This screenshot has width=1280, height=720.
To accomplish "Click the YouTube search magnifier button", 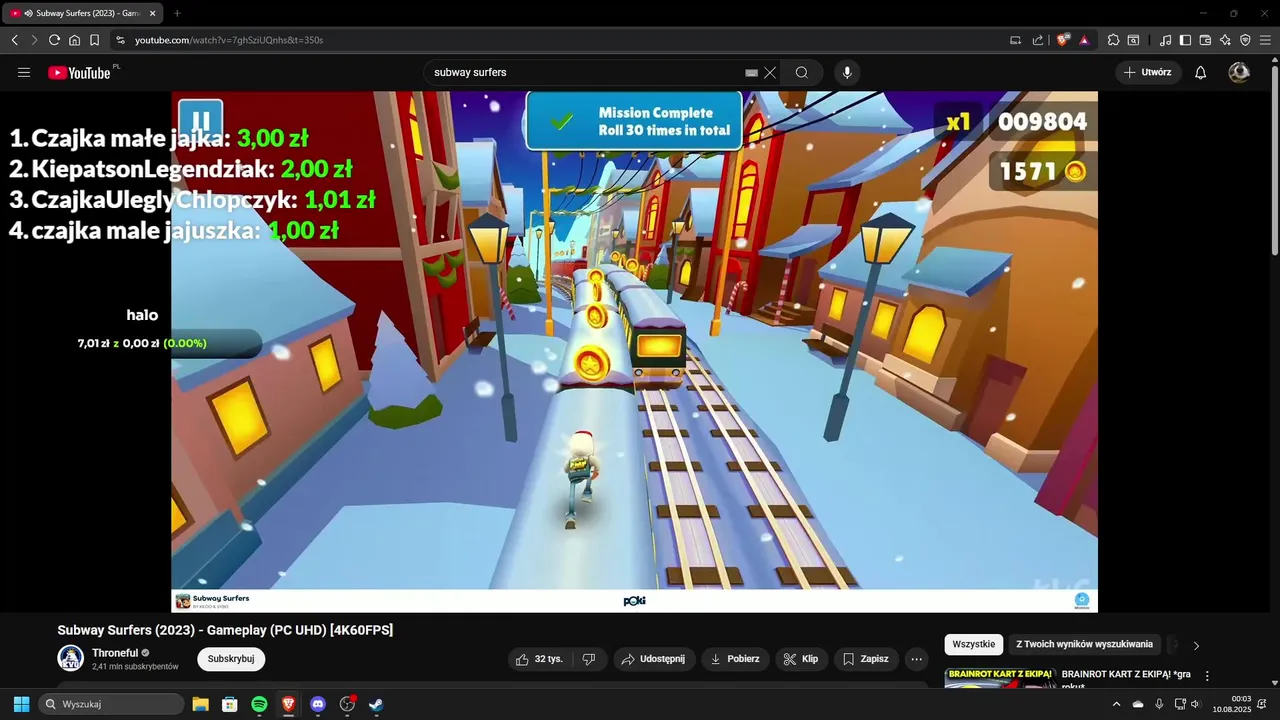I will [802, 72].
